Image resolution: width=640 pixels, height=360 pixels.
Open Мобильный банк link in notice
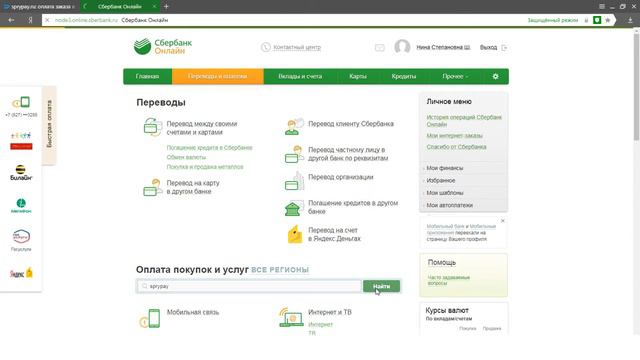point(444,226)
